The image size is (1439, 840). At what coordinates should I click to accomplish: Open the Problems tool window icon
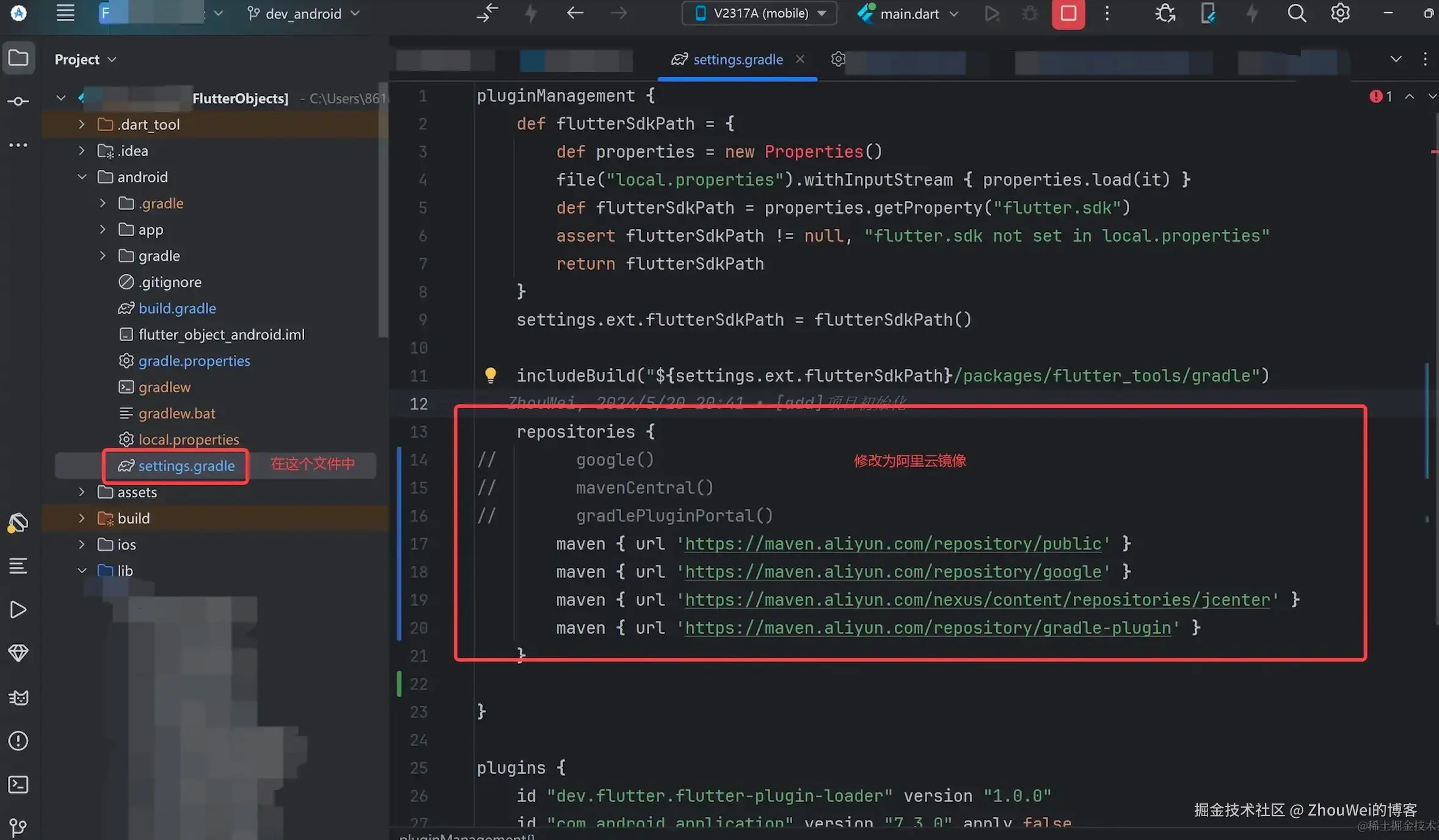click(x=18, y=740)
